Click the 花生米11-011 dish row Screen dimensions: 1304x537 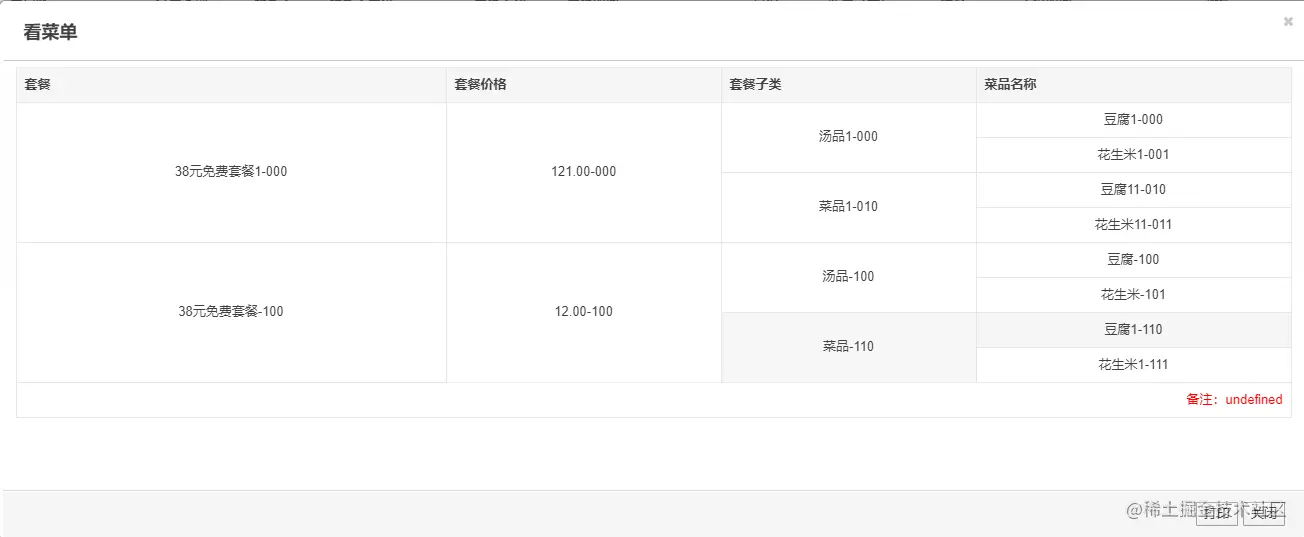click(x=1133, y=225)
